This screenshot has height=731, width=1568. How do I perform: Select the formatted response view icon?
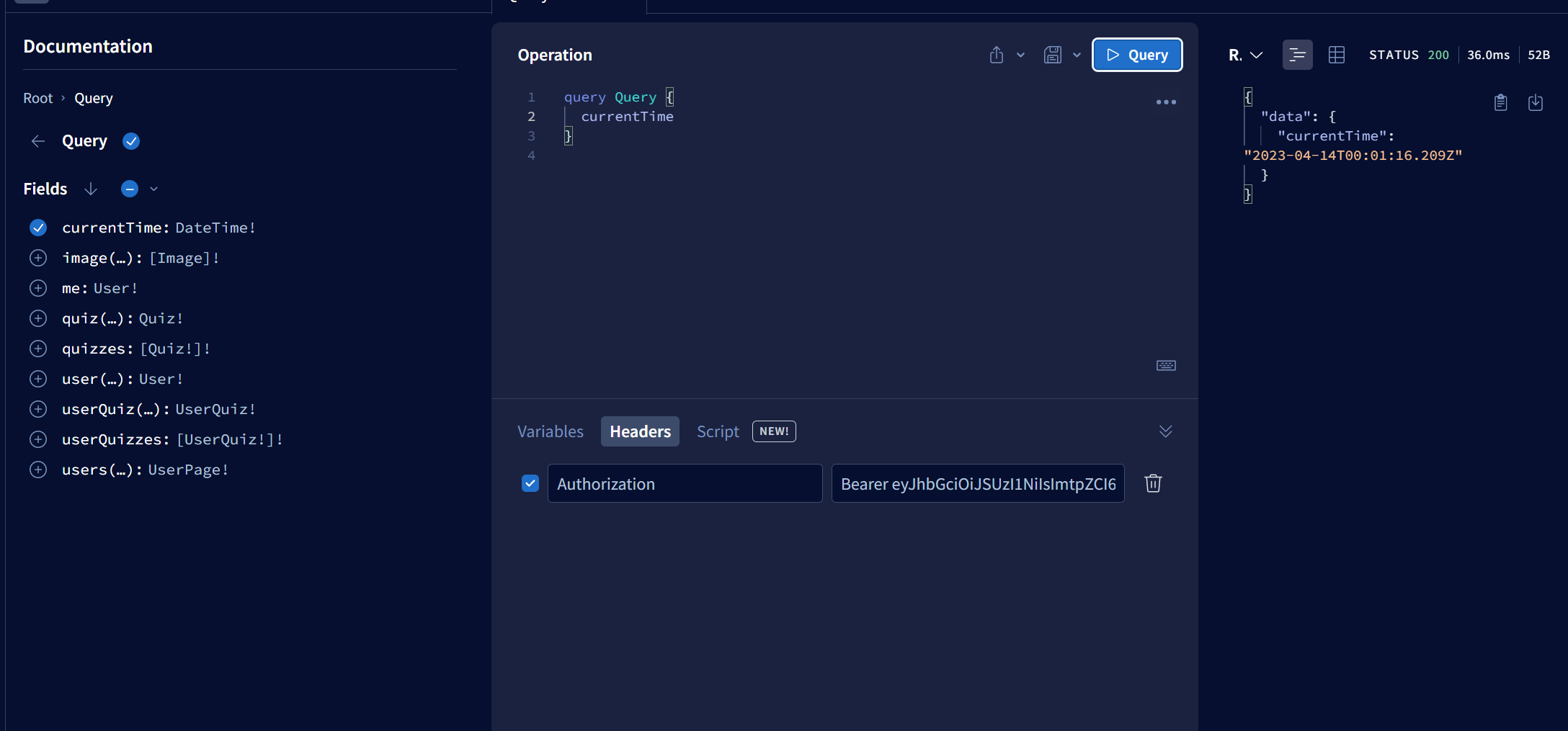(1297, 54)
